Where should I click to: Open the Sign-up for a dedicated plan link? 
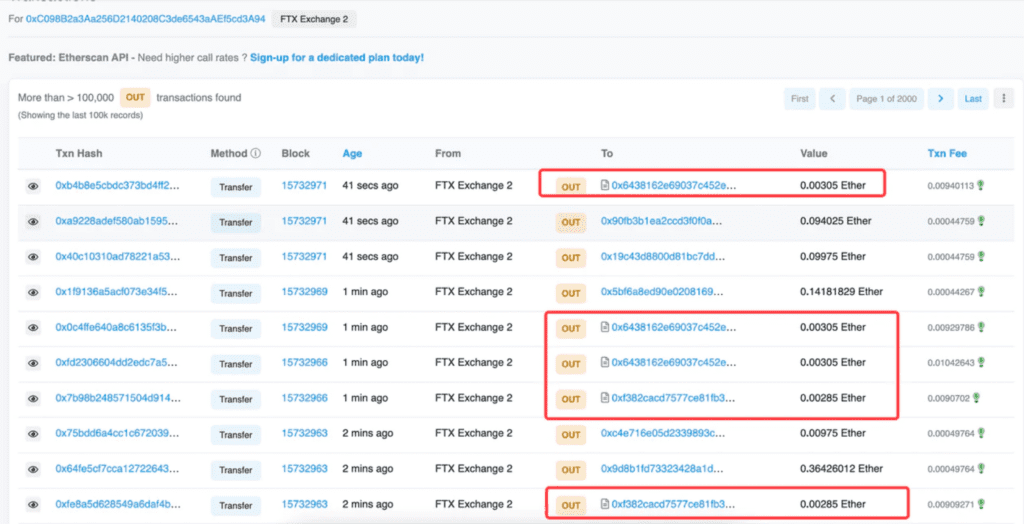pyautogui.click(x=337, y=57)
